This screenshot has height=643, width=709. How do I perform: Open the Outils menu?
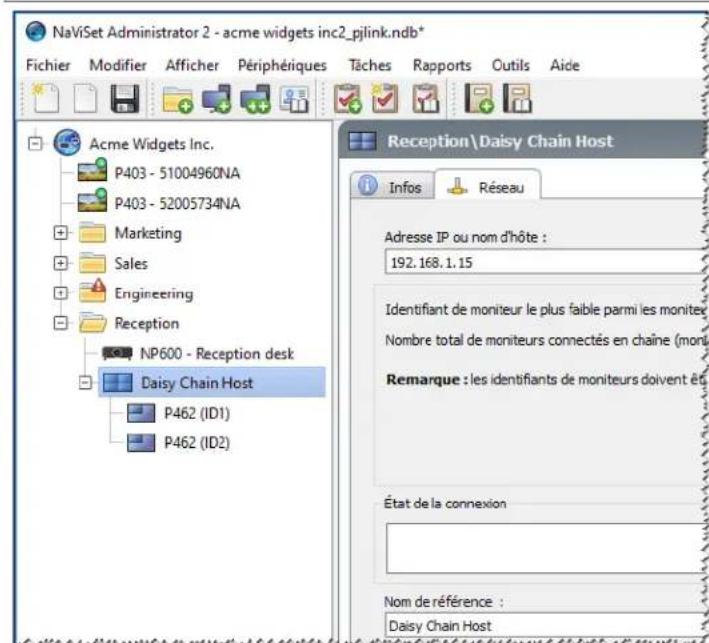(x=510, y=65)
